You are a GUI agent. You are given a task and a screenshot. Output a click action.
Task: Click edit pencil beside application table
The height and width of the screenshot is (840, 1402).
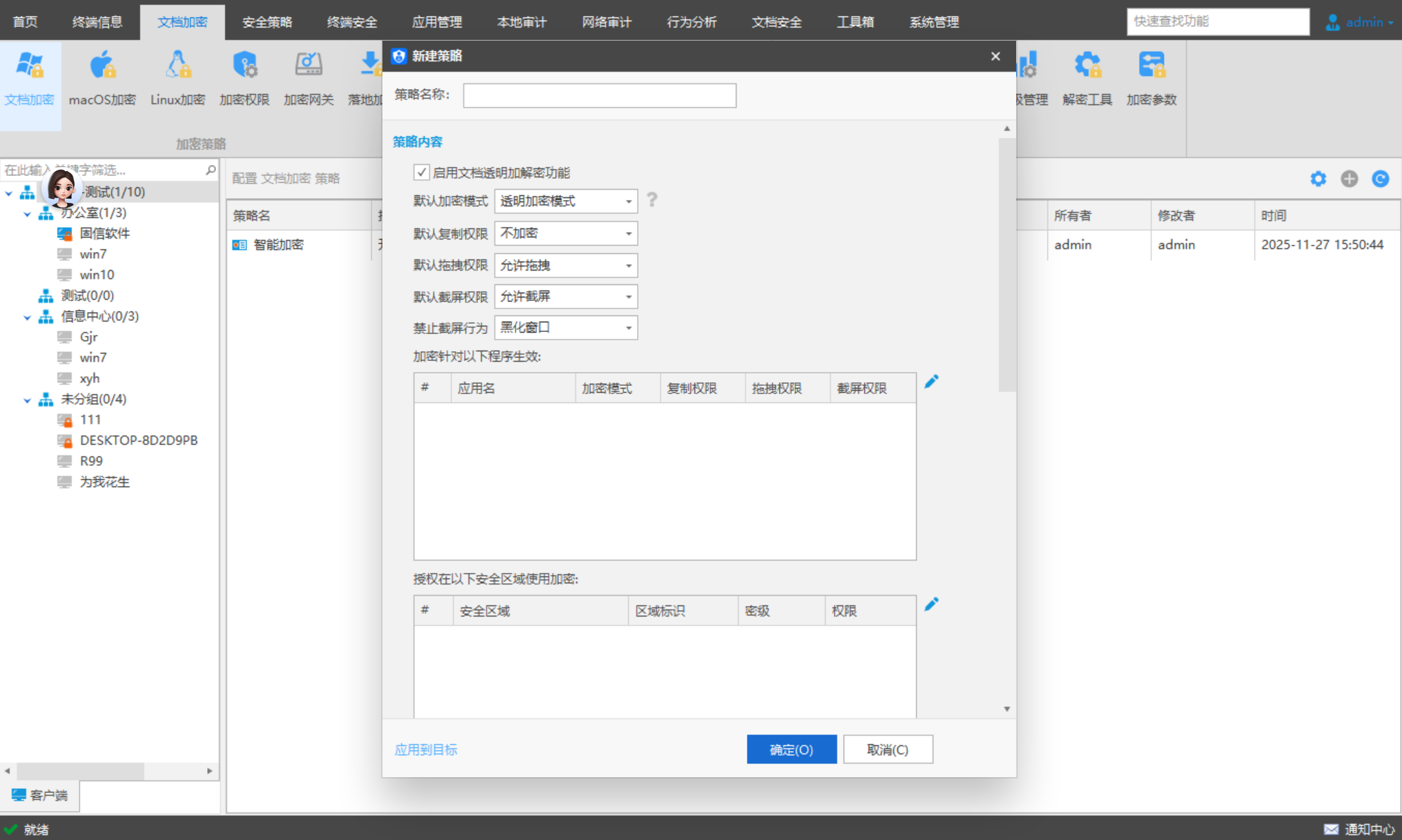point(931,382)
